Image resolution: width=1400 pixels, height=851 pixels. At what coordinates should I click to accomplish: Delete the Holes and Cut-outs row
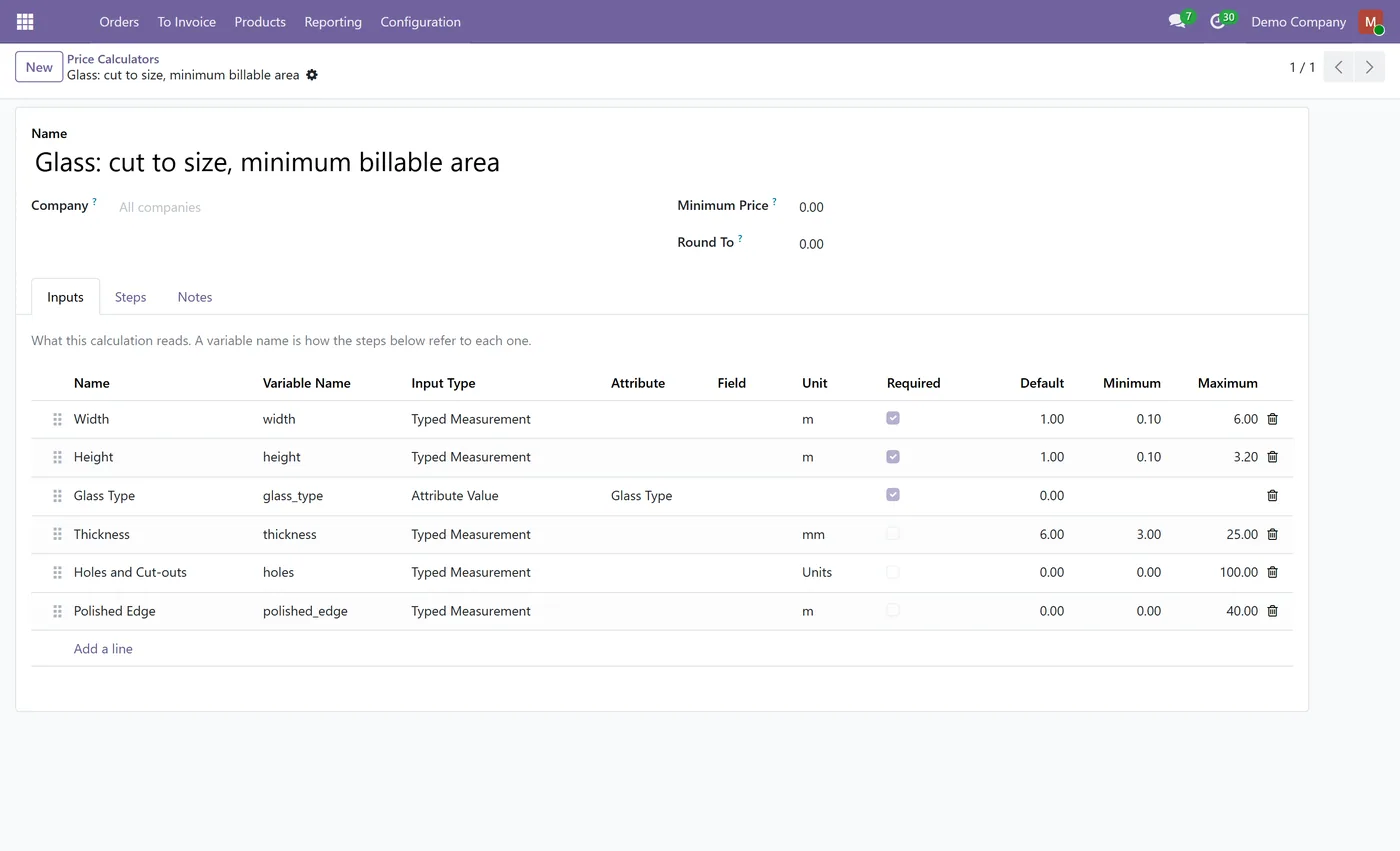point(1272,572)
